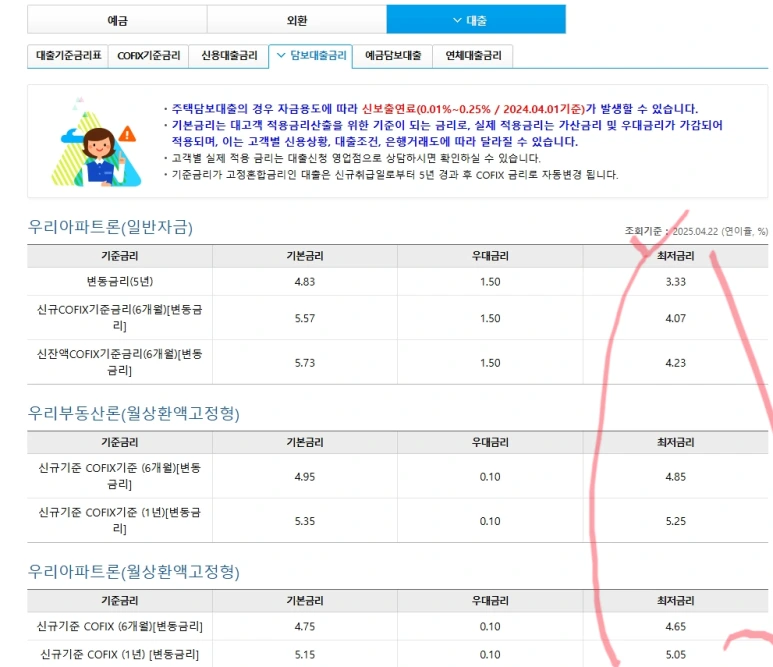Screen dimensions: 773x667
Task: Switch to COFIX기준금리 sub-tab
Action: (x=148, y=56)
